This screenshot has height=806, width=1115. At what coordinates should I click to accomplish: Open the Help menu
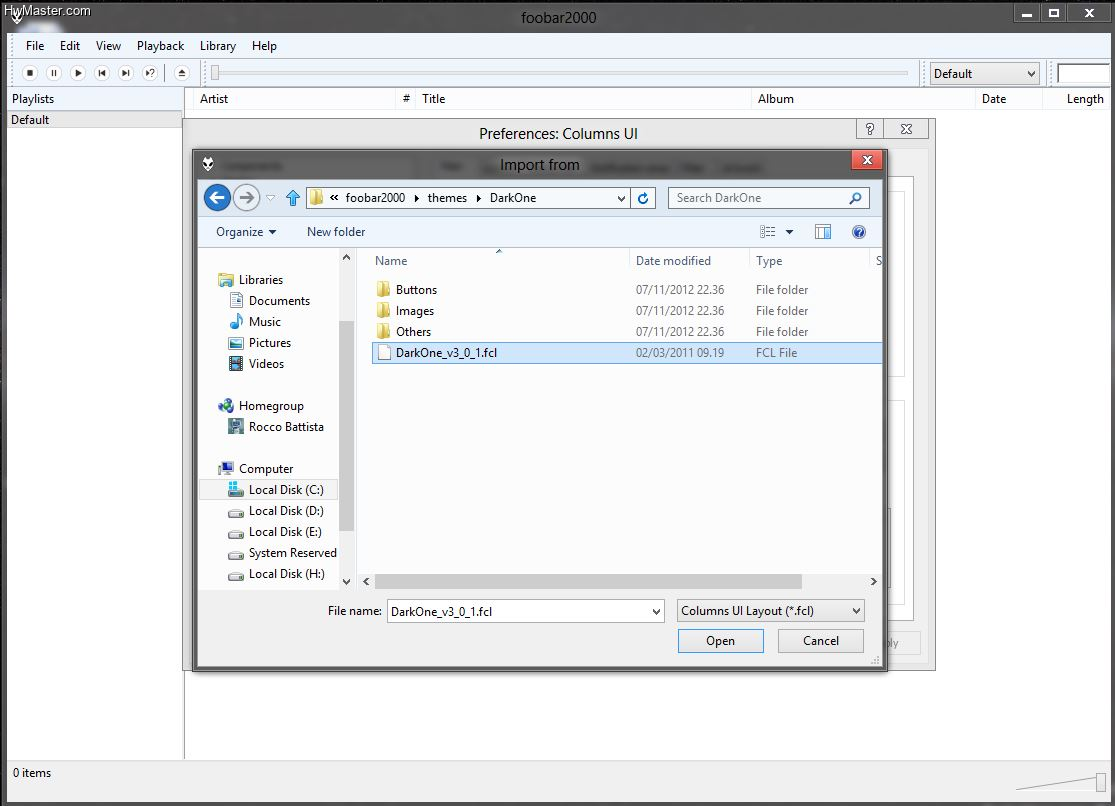click(264, 46)
